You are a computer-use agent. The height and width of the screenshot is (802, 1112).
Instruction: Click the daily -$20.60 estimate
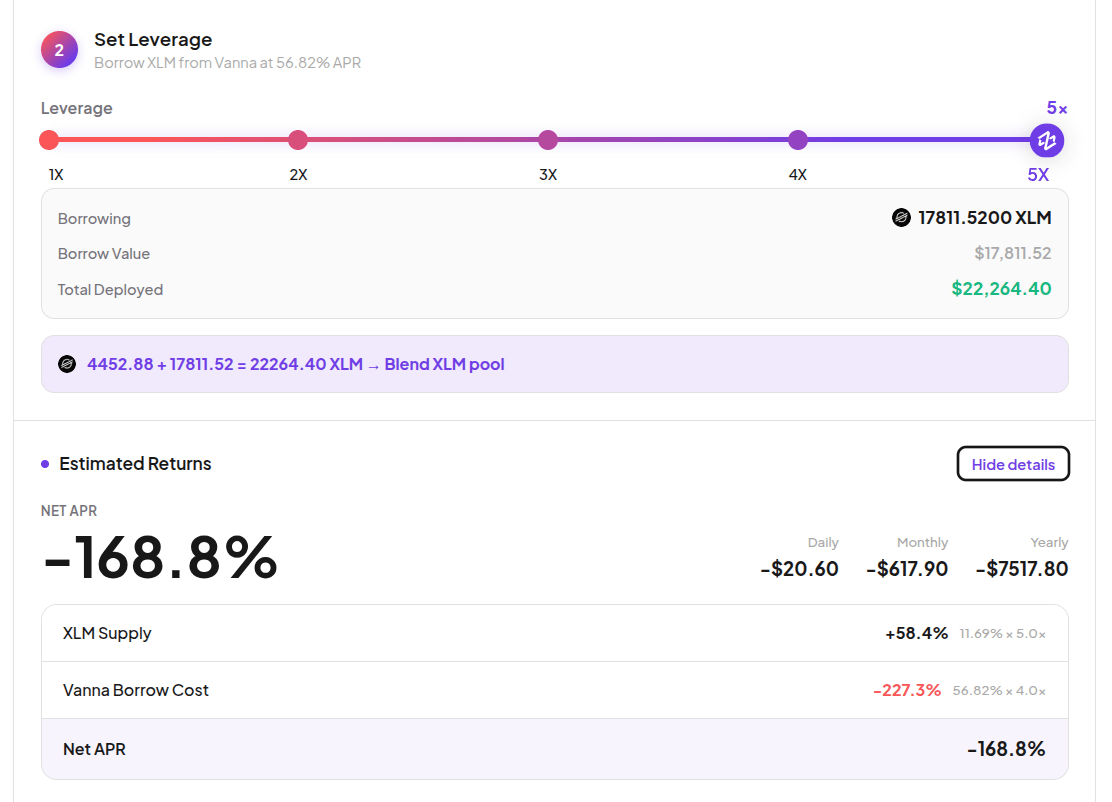pyautogui.click(x=799, y=569)
